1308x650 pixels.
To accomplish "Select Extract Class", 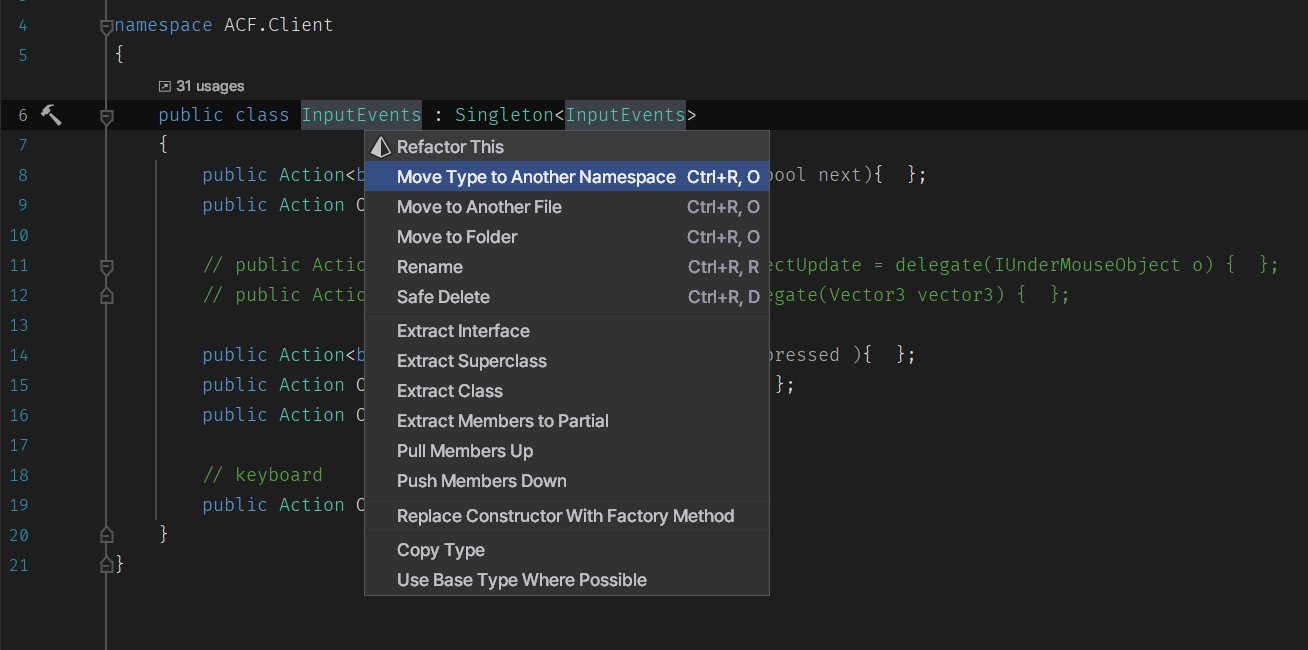I will click(567, 391).
